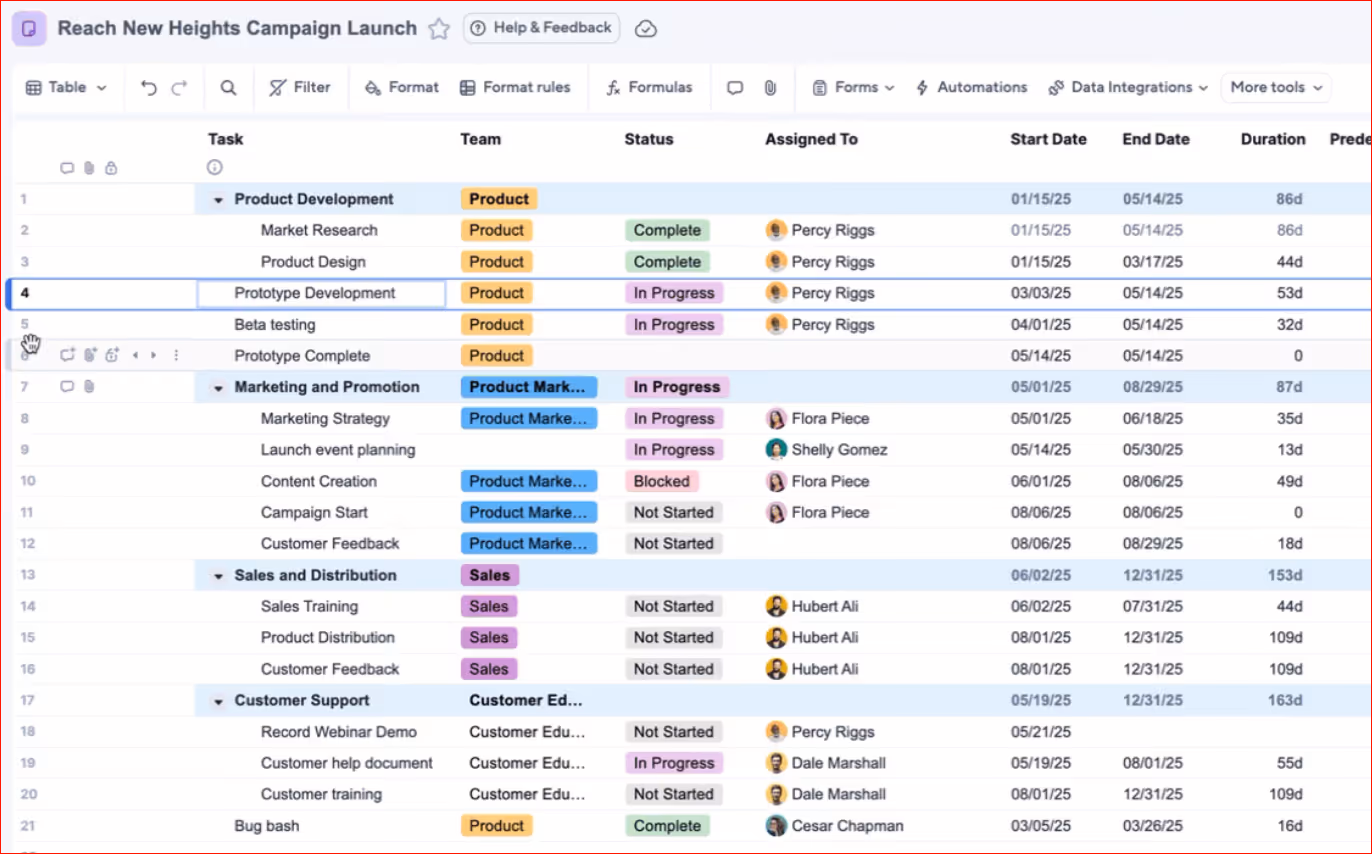1372x854 pixels.
Task: Open the More tools dropdown
Action: pyautogui.click(x=1276, y=87)
